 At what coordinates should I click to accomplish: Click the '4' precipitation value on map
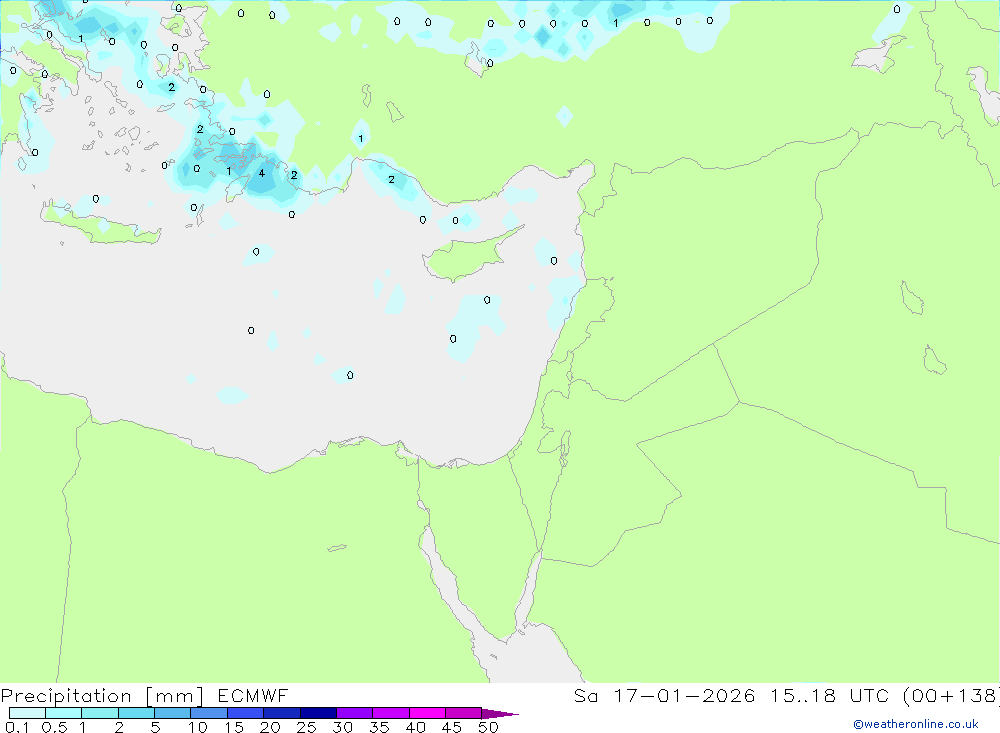click(261, 173)
